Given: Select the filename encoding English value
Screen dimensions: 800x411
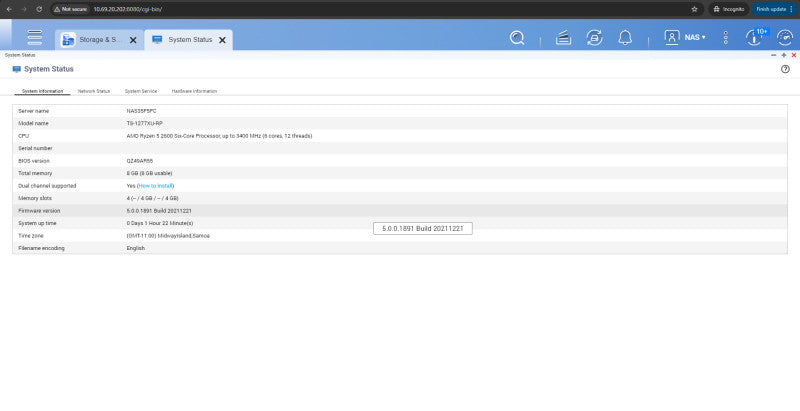Looking at the screenshot, I should click(136, 248).
